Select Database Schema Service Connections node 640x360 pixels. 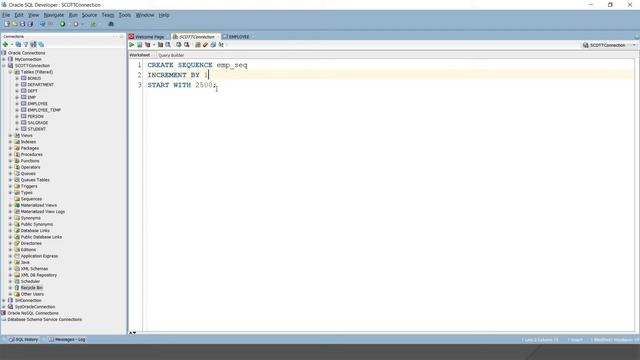[x=45, y=320]
